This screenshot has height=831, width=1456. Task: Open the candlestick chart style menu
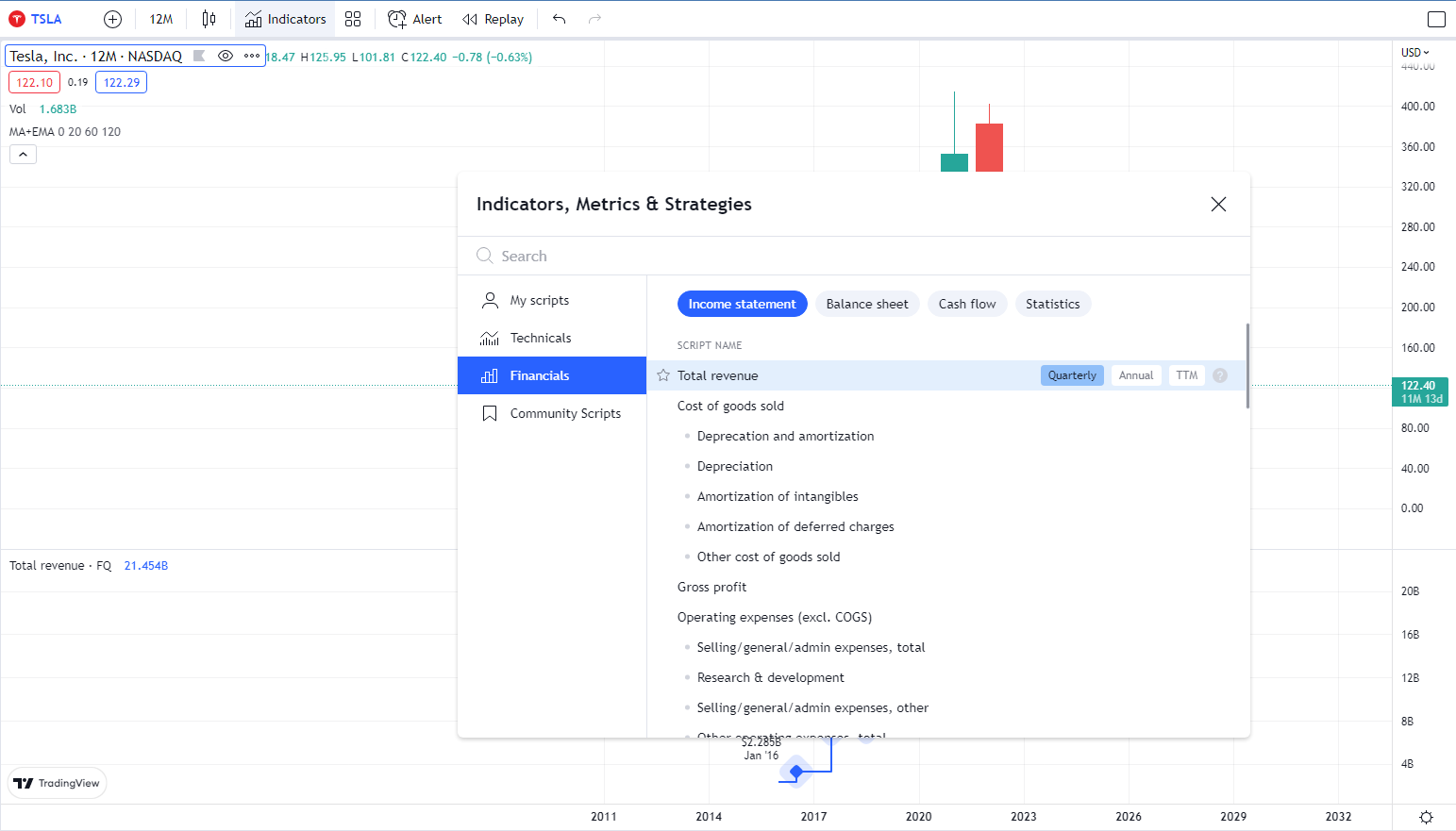tap(209, 19)
